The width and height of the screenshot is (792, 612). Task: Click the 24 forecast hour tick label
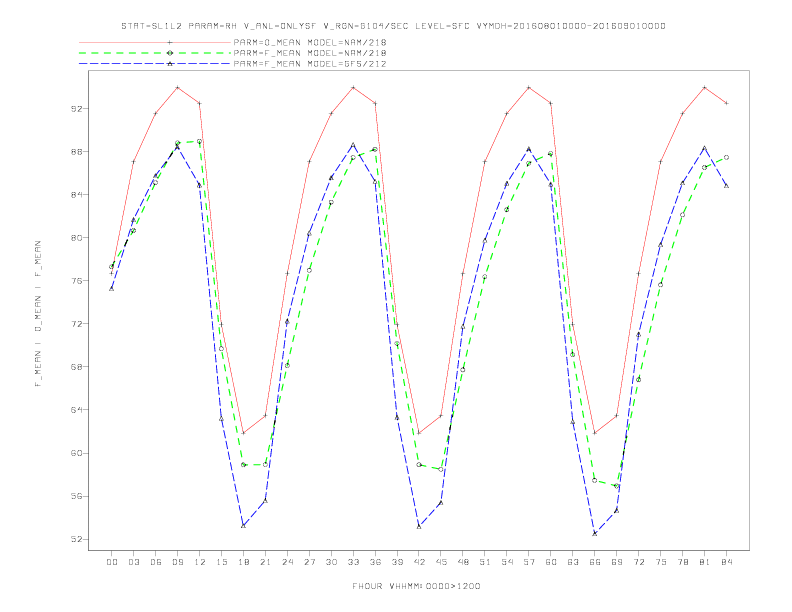pos(287,562)
